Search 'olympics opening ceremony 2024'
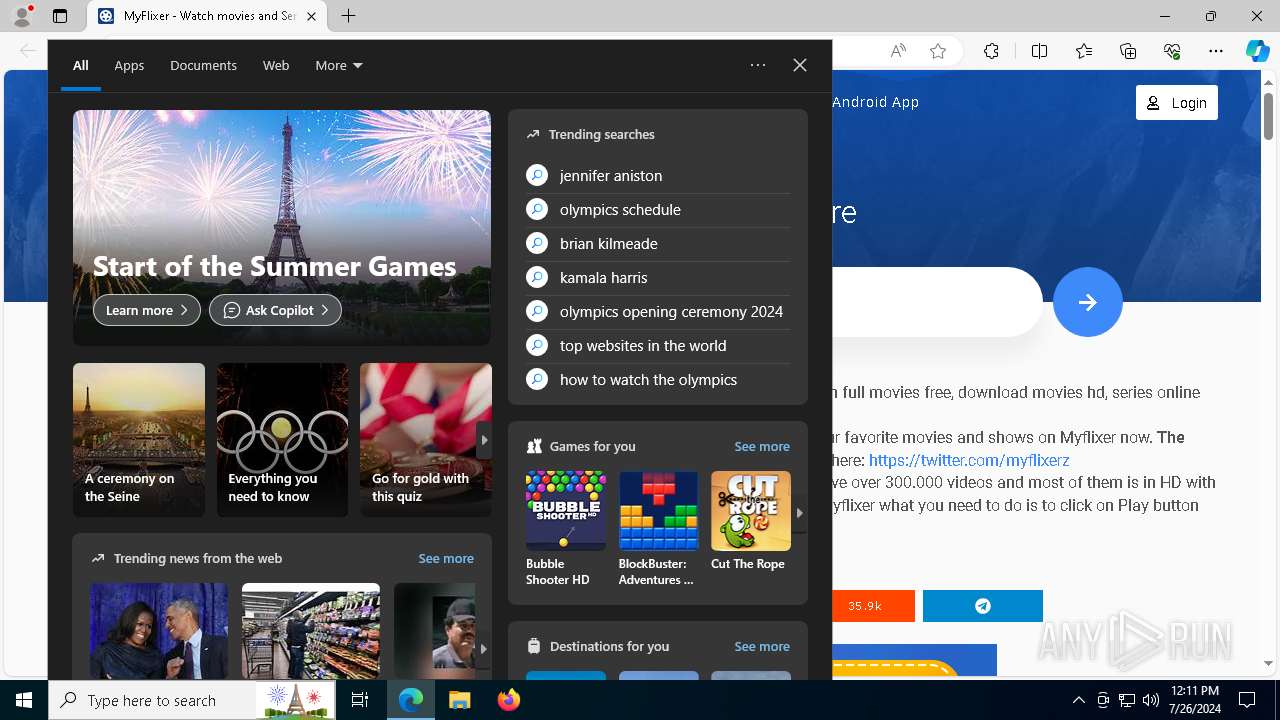The width and height of the screenshot is (1280, 720). (x=658, y=311)
